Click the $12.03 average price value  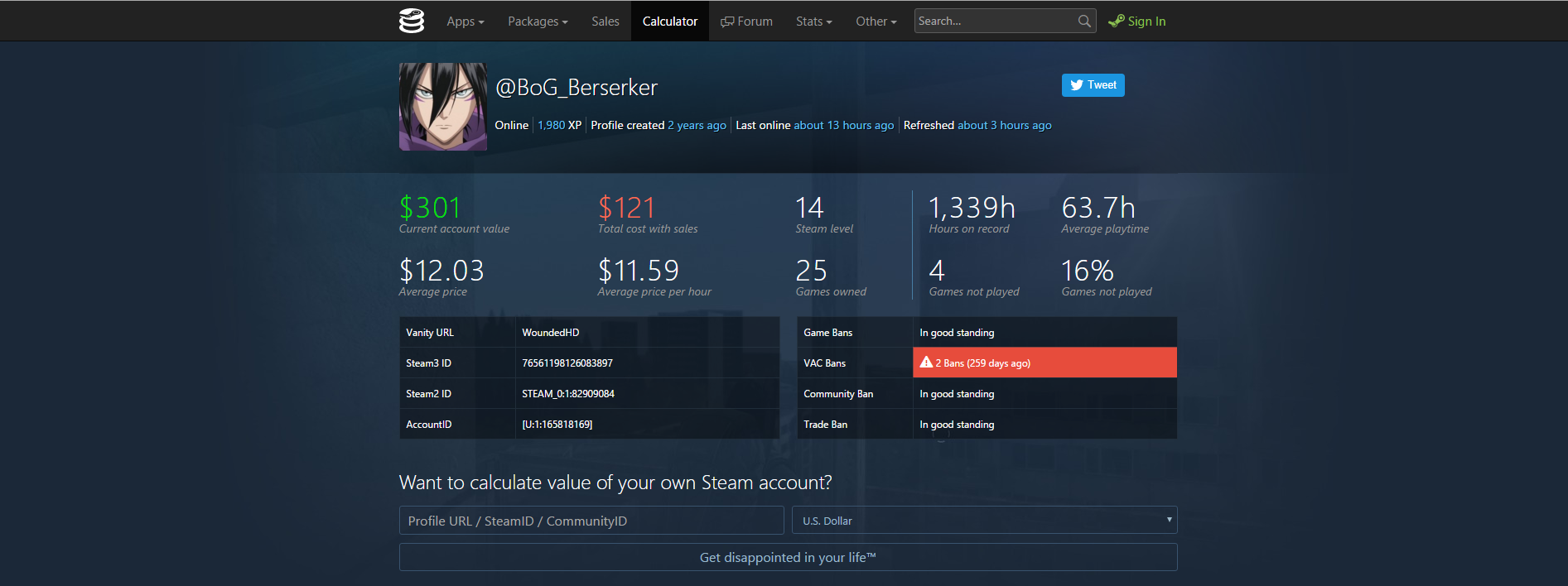[x=441, y=270]
